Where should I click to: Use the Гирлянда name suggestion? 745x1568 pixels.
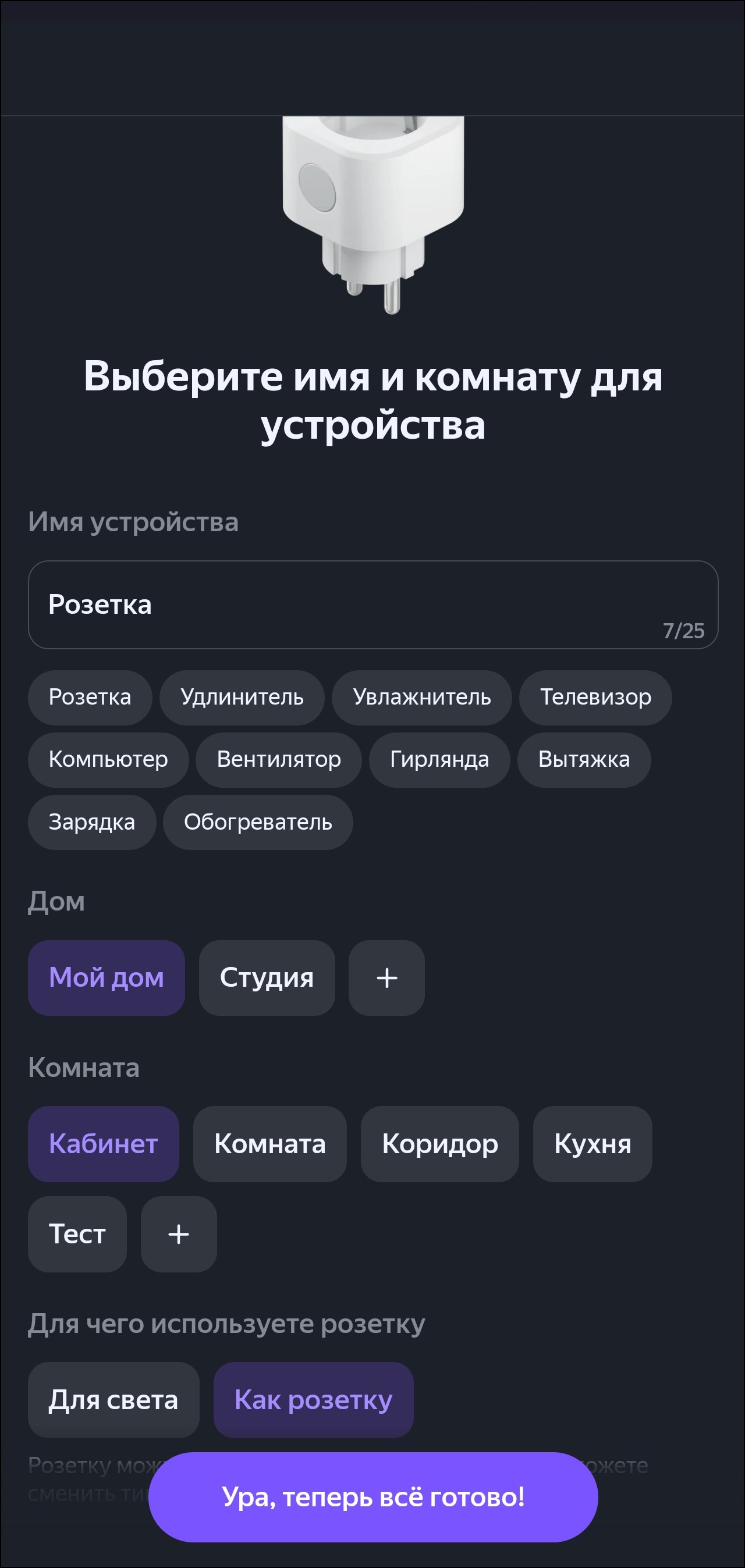coord(439,760)
